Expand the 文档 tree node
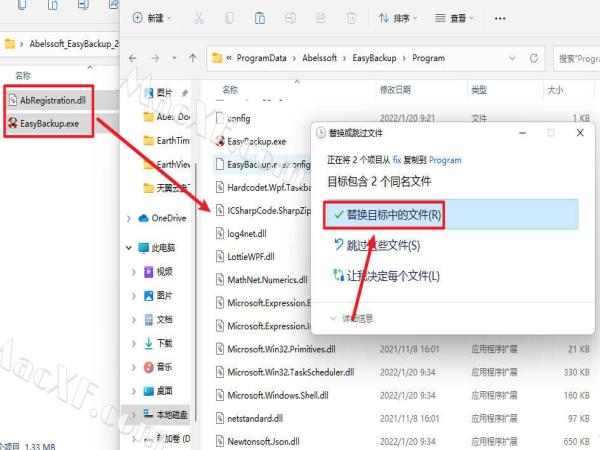Viewport: 600px width, 450px height. click(x=134, y=319)
